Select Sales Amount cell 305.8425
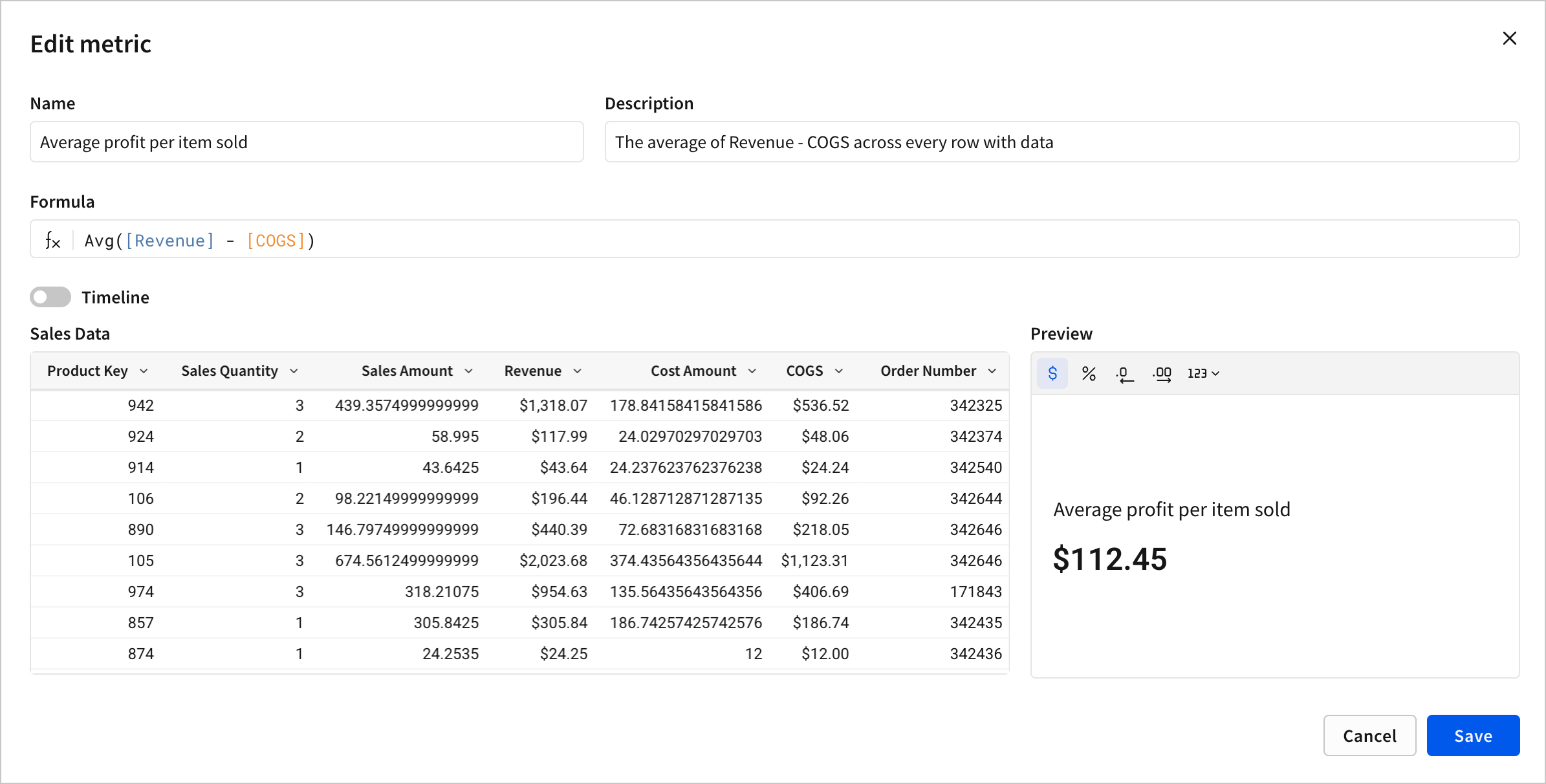 point(446,623)
